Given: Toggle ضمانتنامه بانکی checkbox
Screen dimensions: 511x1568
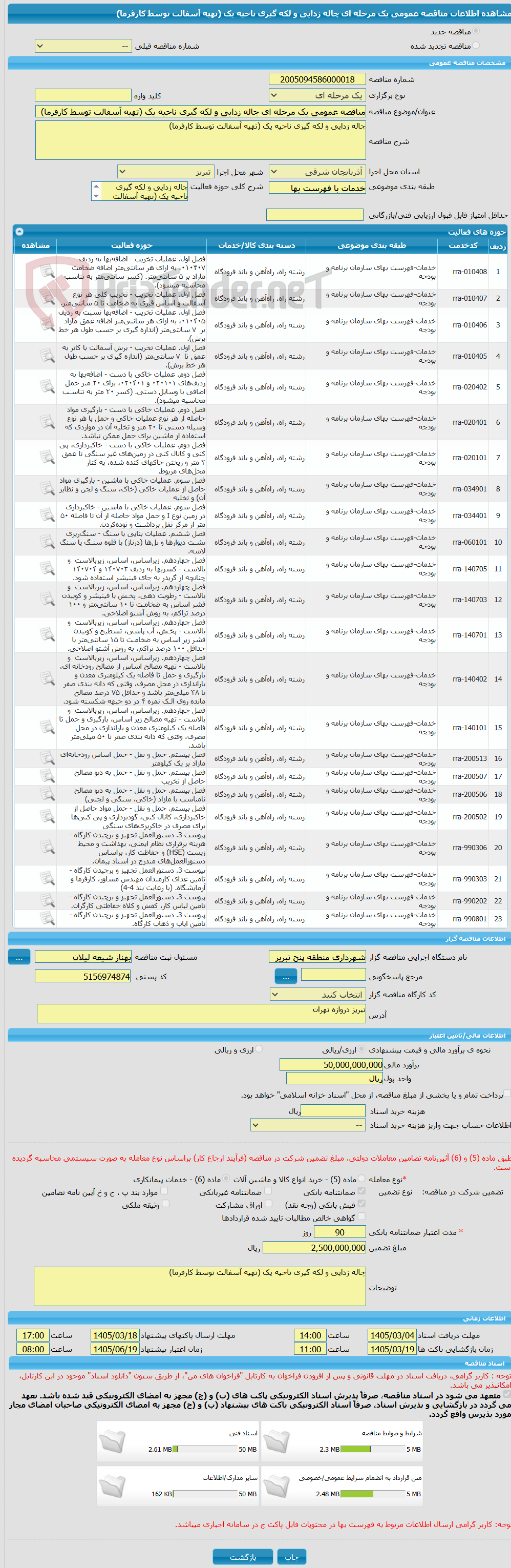Looking at the screenshot, I should point(362,1191).
